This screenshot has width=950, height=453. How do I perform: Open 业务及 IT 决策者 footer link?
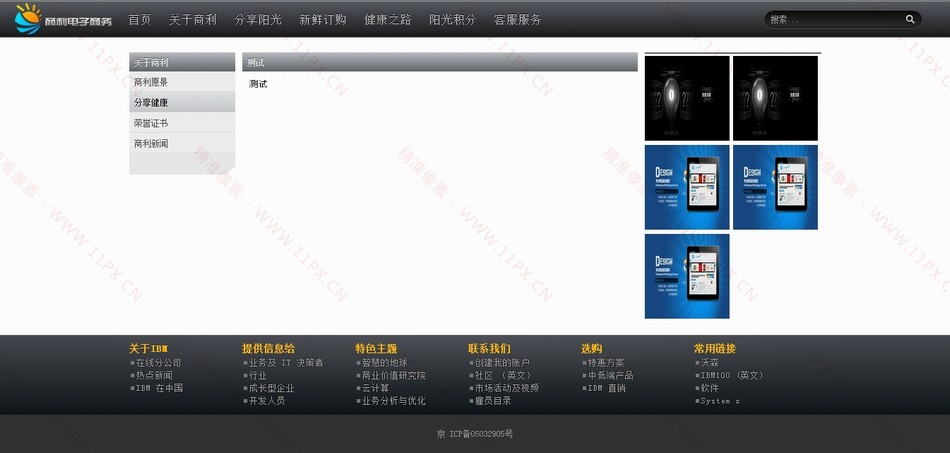[x=286, y=363]
